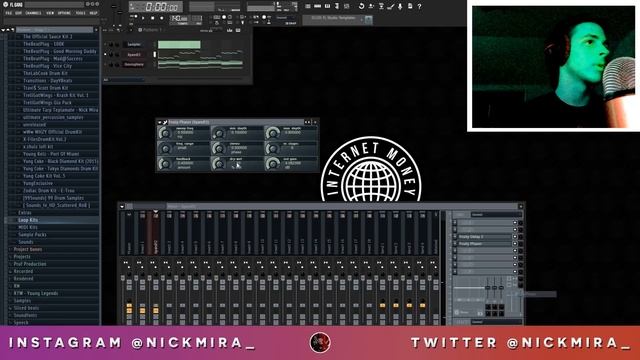Open the MIDI Kits folder
This screenshot has height=360, width=640.
coord(28,227)
